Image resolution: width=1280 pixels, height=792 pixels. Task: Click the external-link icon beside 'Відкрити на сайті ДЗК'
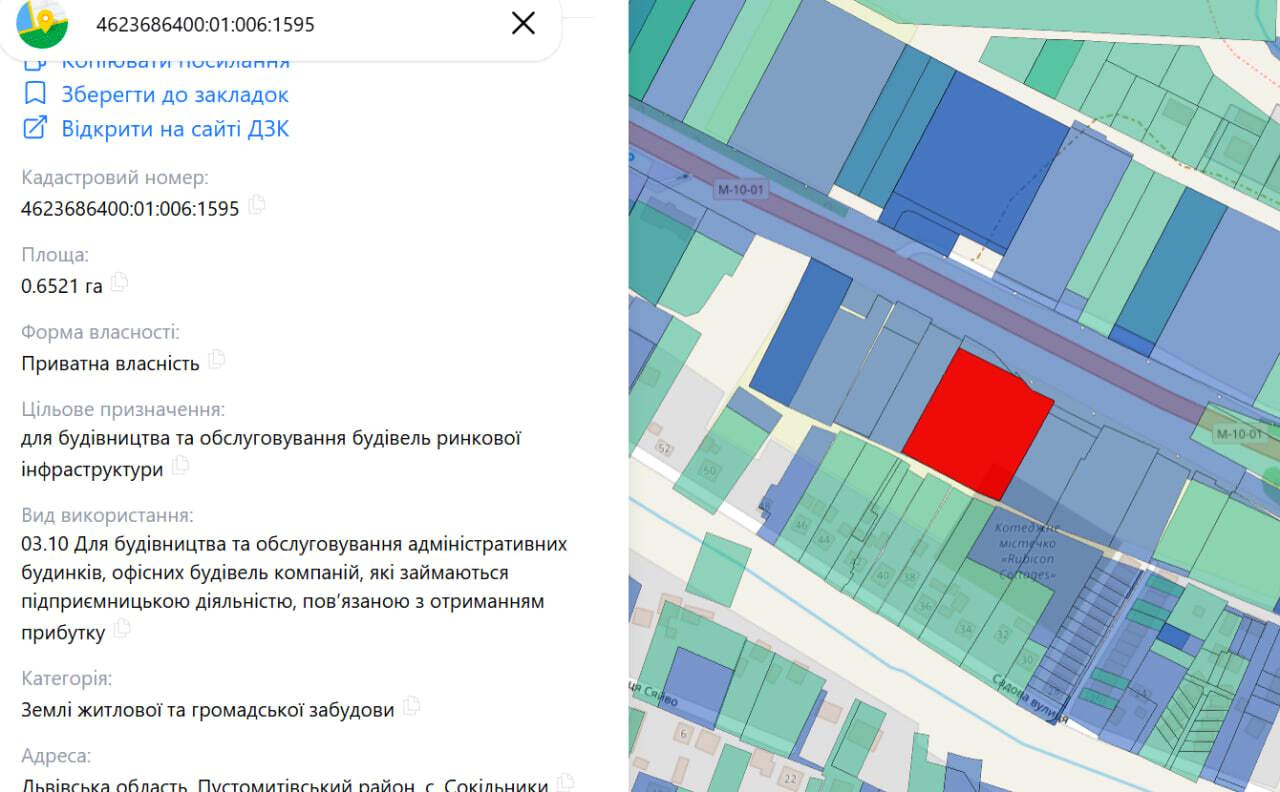pos(35,128)
